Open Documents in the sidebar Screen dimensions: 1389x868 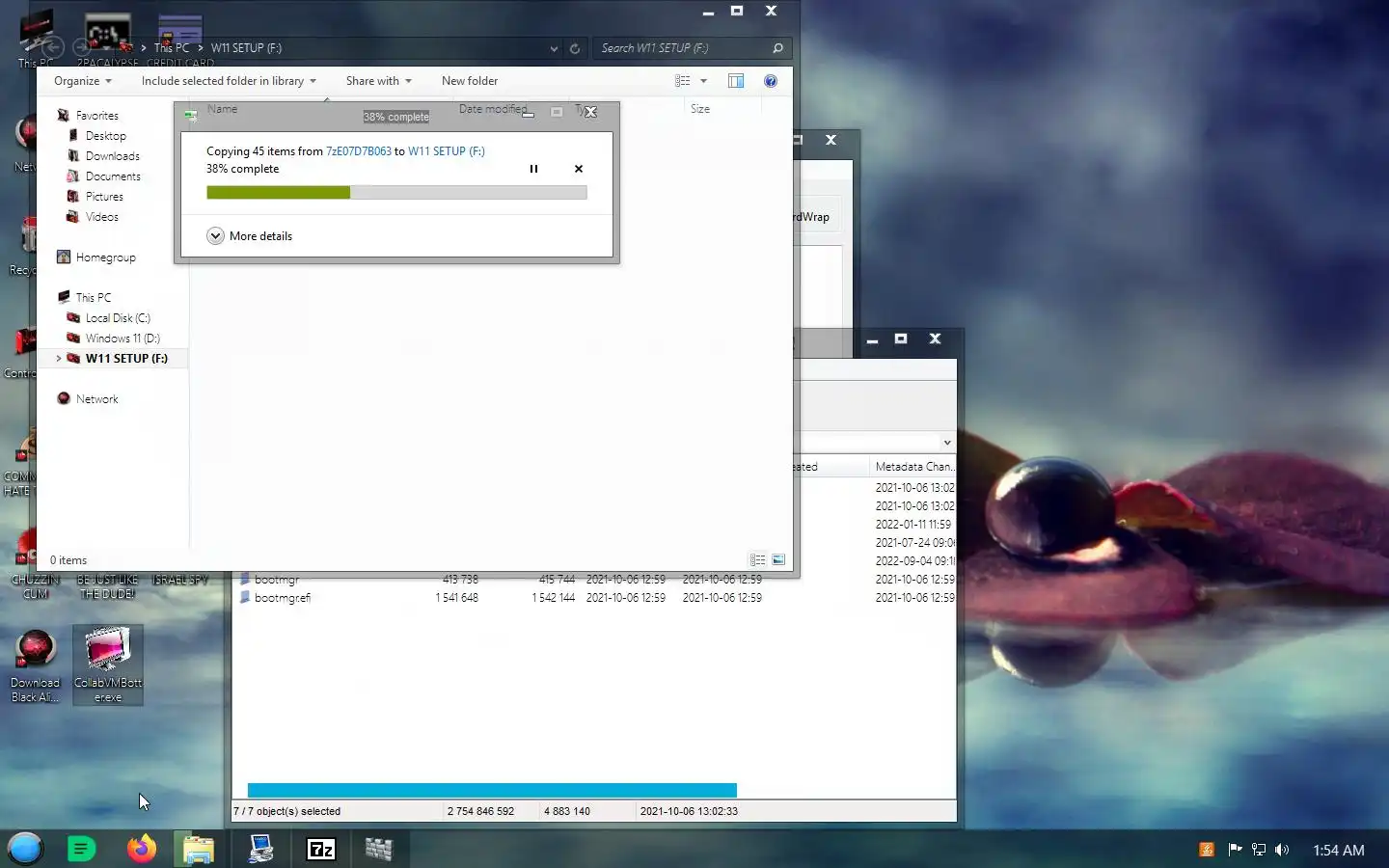[103, 176]
